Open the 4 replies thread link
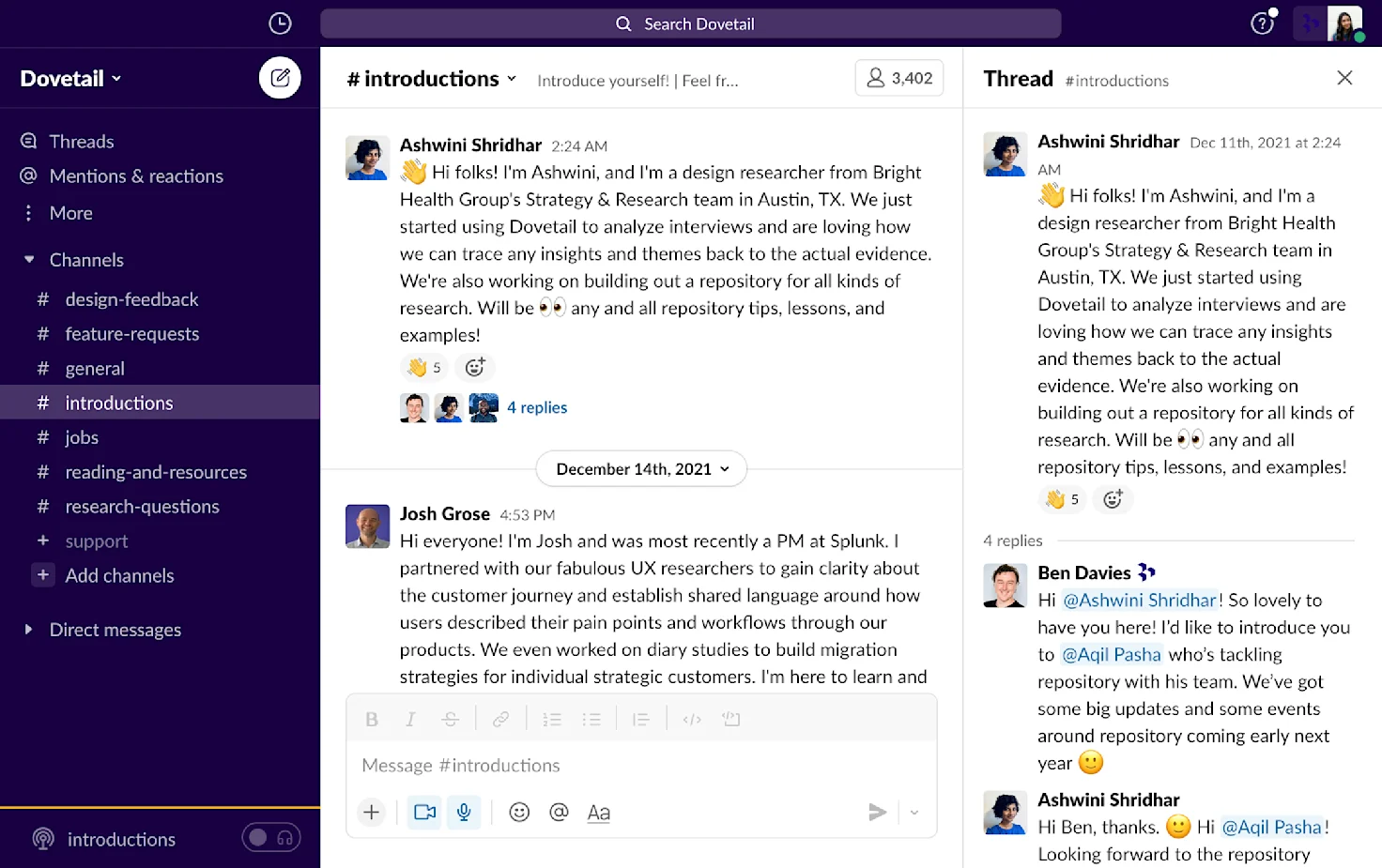Screen dimensions: 1382x868 click(x=537, y=407)
